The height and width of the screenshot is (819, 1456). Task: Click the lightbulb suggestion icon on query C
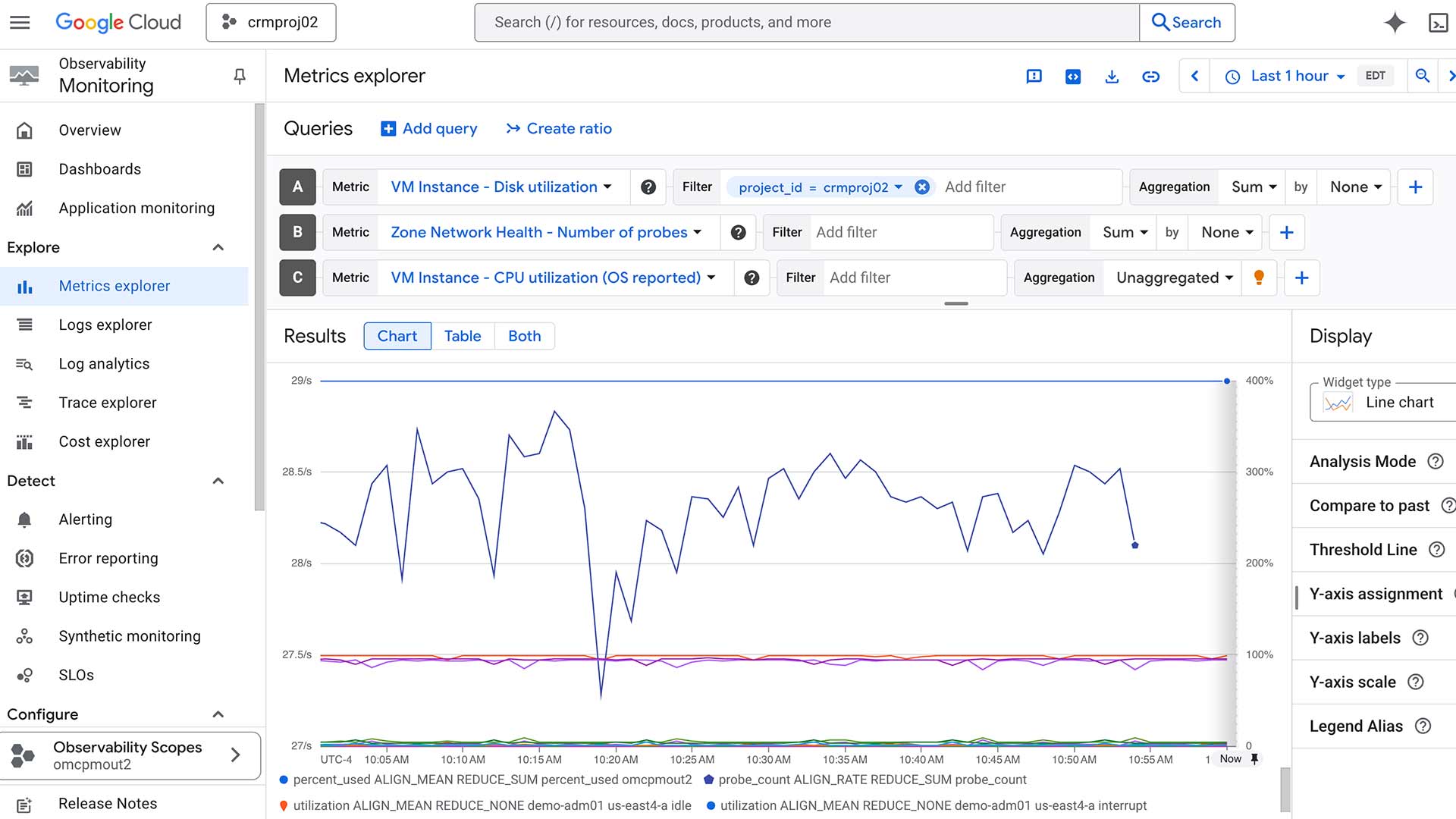click(x=1259, y=278)
